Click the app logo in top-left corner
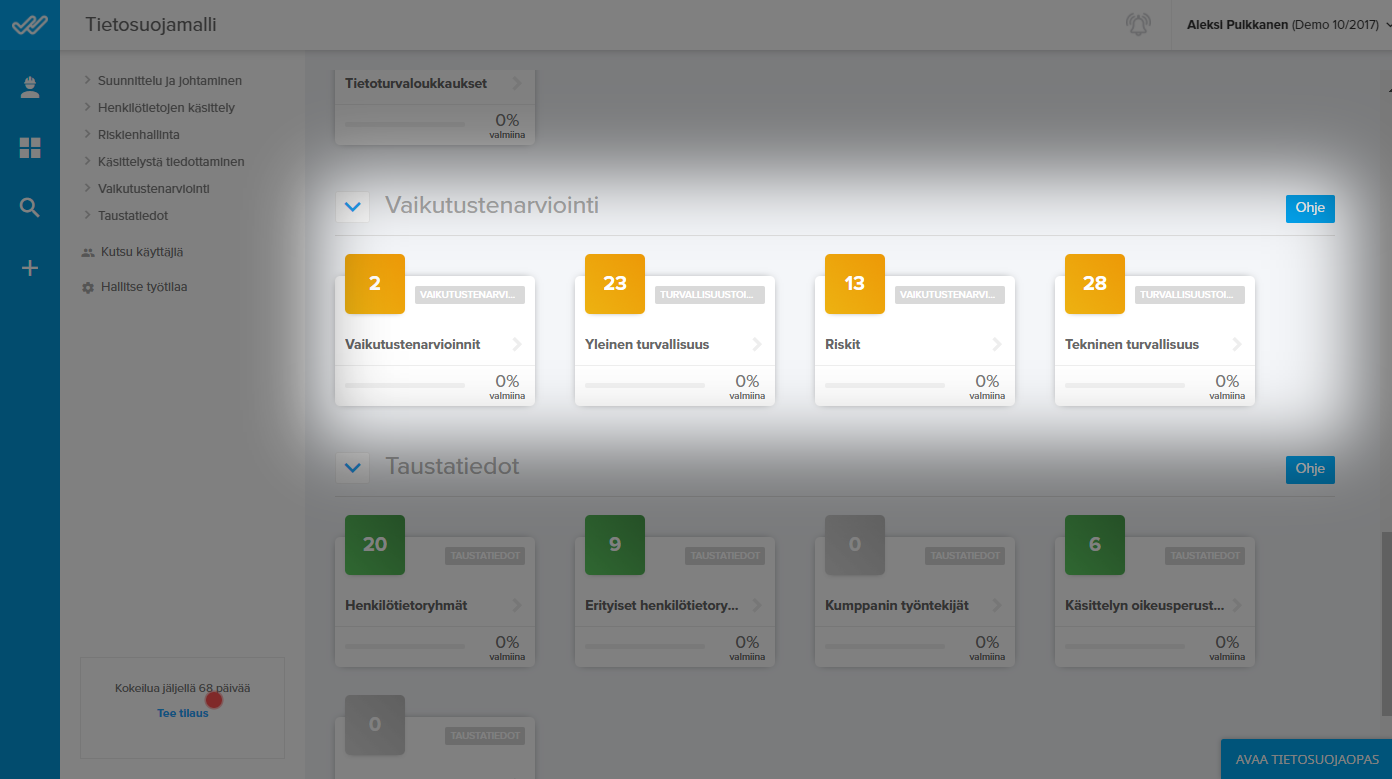The image size is (1392, 779). click(x=30, y=25)
